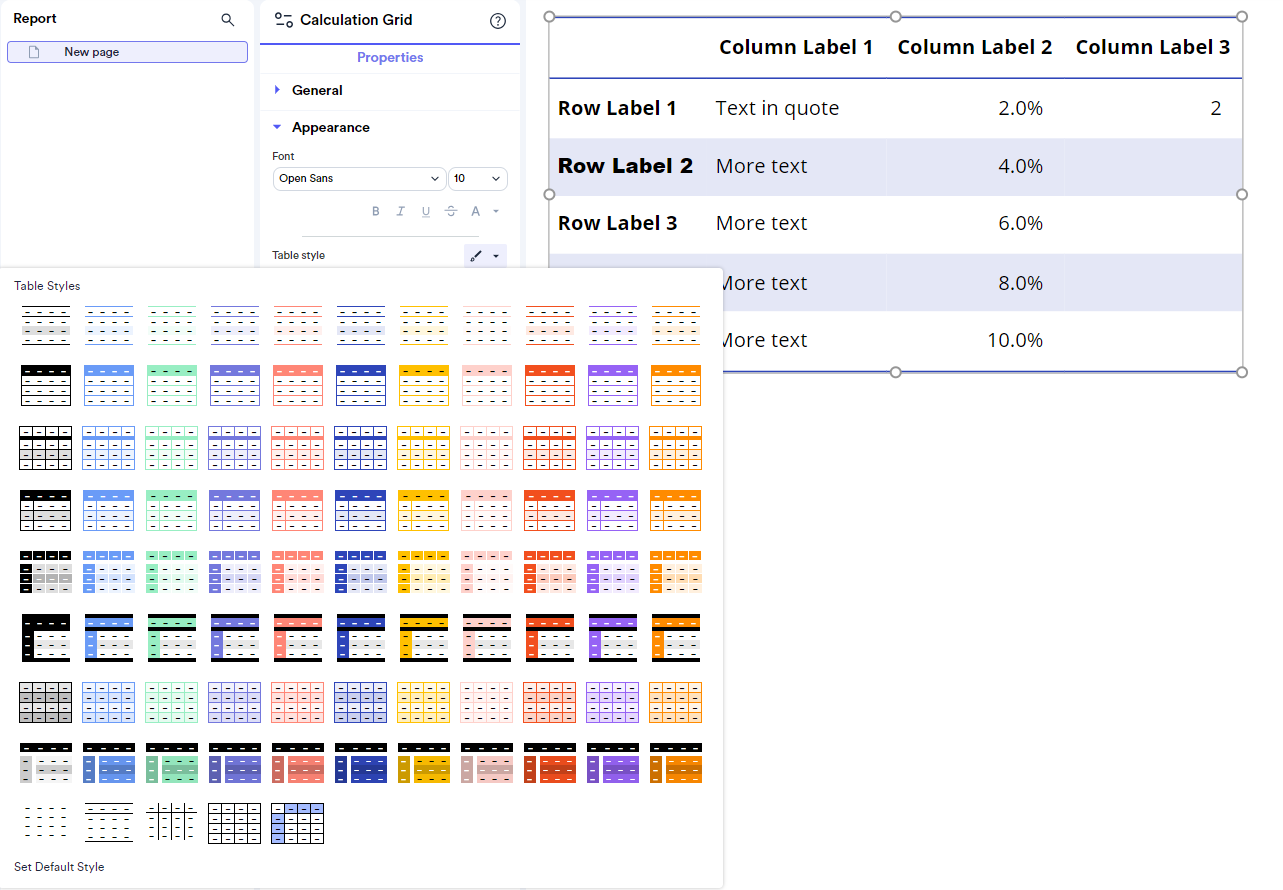Toggle bold formatting
Image resolution: width=1283 pixels, height=890 pixels.
(375, 211)
